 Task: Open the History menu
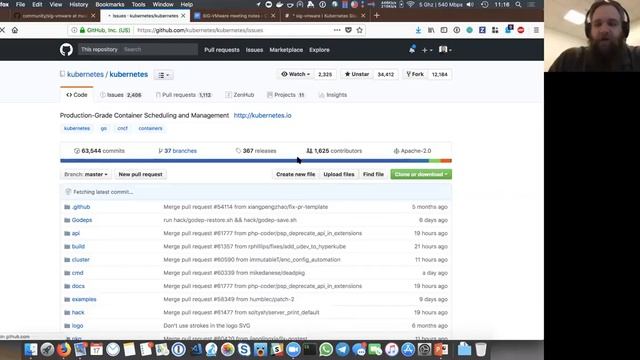pyautogui.click(x=78, y=4)
